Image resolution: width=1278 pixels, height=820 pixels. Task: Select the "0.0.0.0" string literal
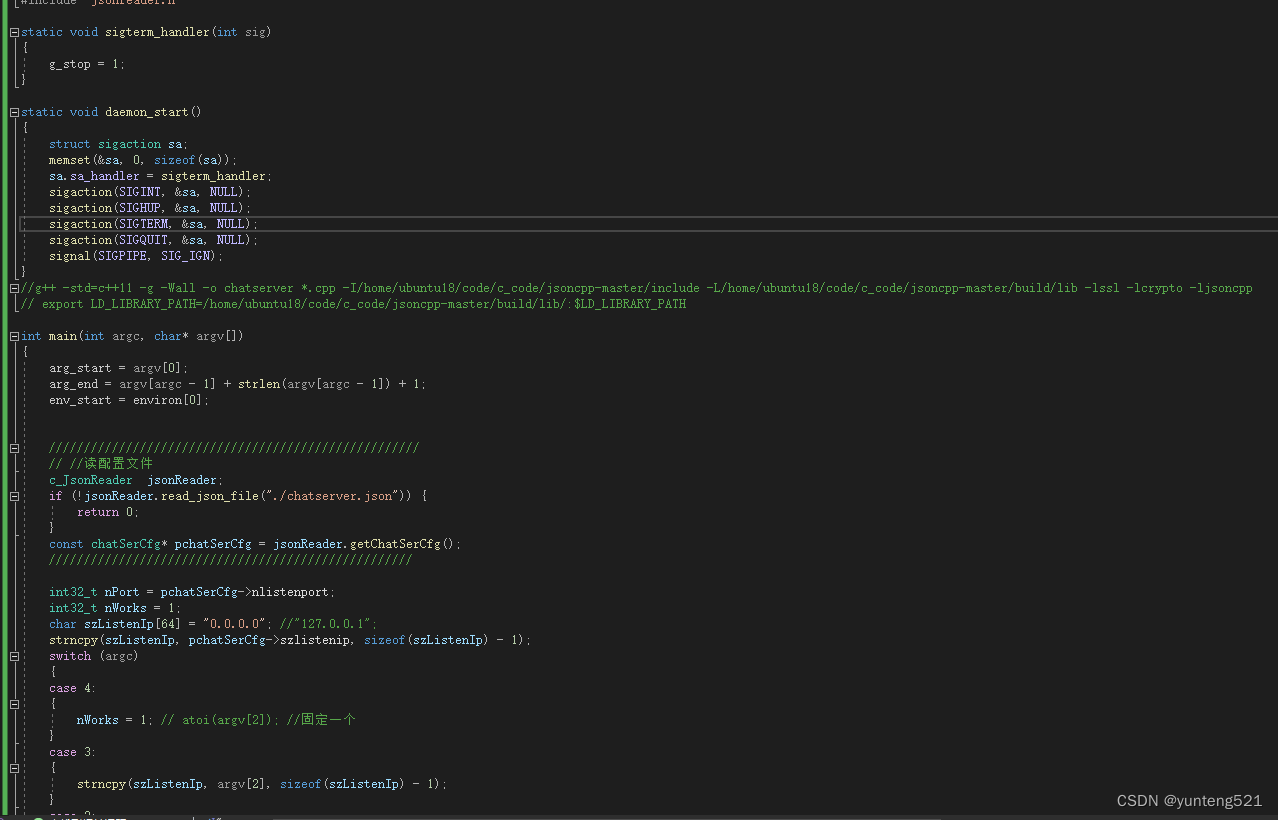(232, 623)
